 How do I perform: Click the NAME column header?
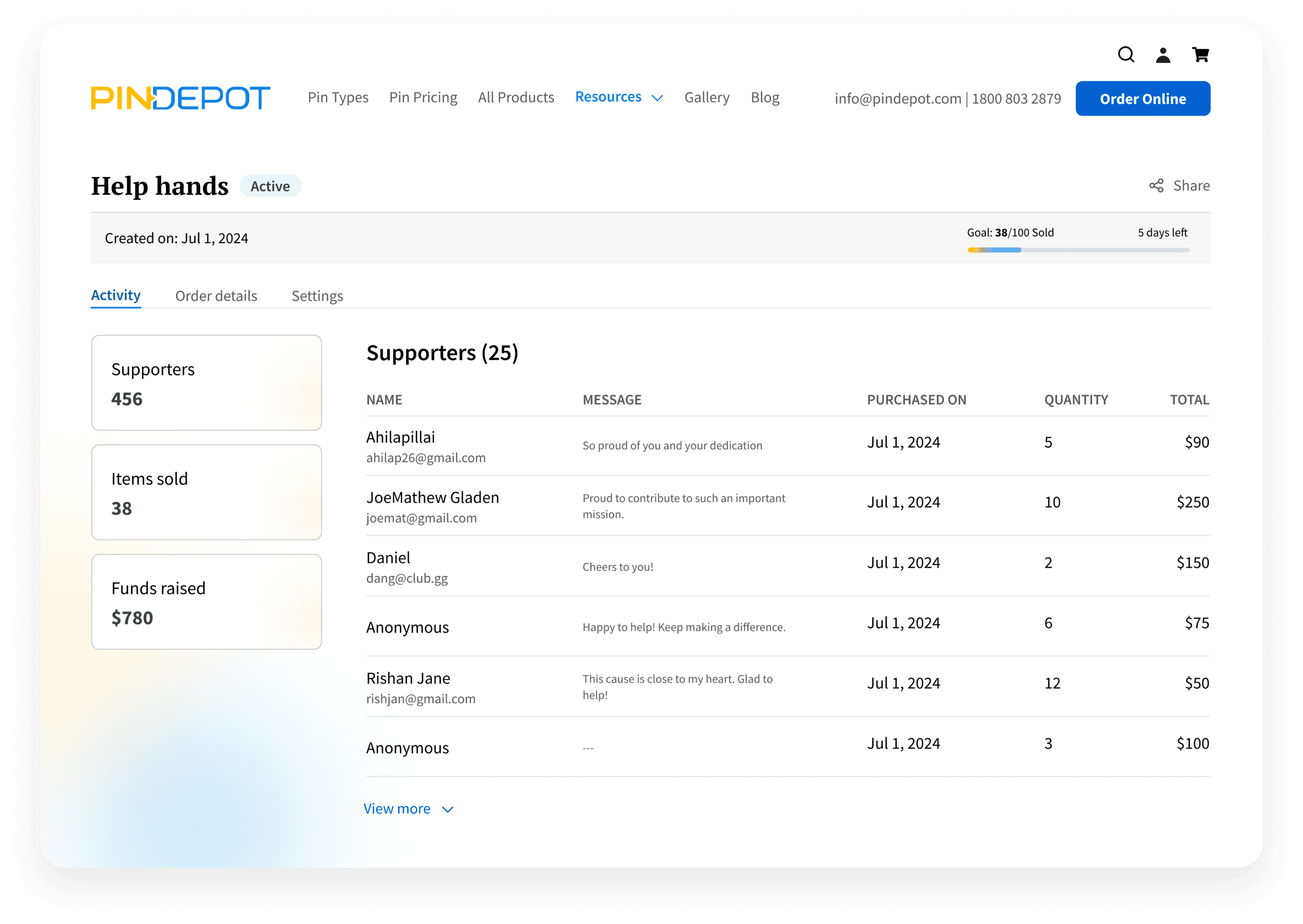pos(384,400)
